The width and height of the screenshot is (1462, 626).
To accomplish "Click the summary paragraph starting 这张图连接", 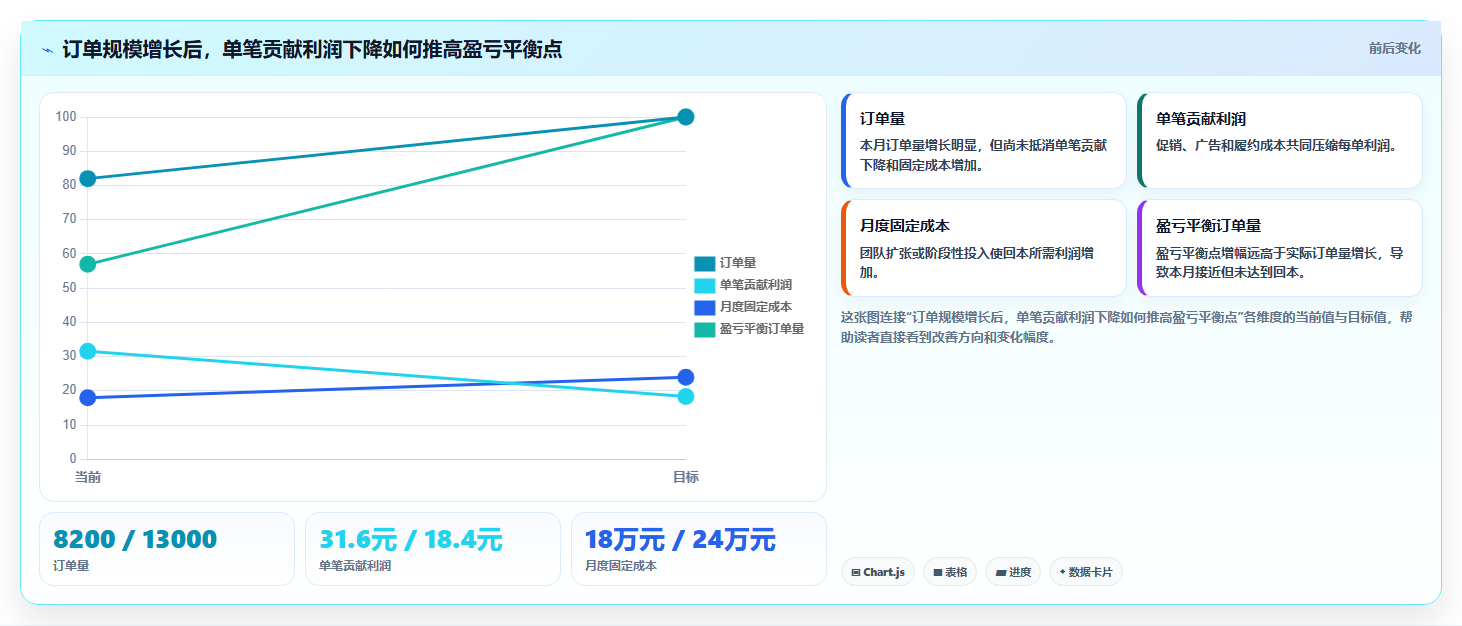I will [1127, 327].
